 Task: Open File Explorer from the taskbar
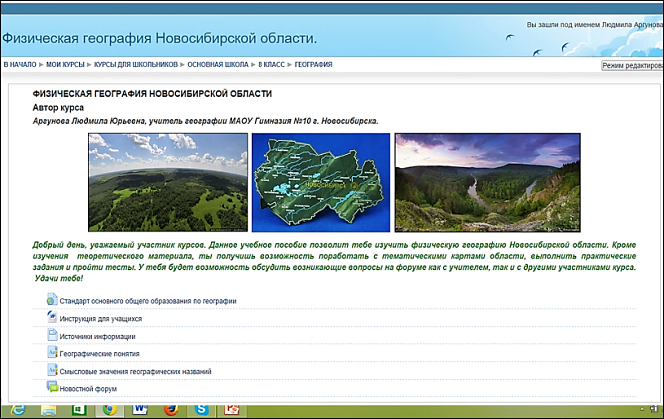[47, 410]
